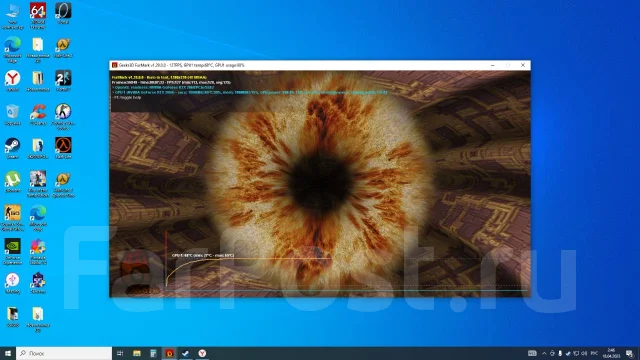Launch uTorrent from the desktop
The width and height of the screenshot is (640, 360).
(13, 182)
